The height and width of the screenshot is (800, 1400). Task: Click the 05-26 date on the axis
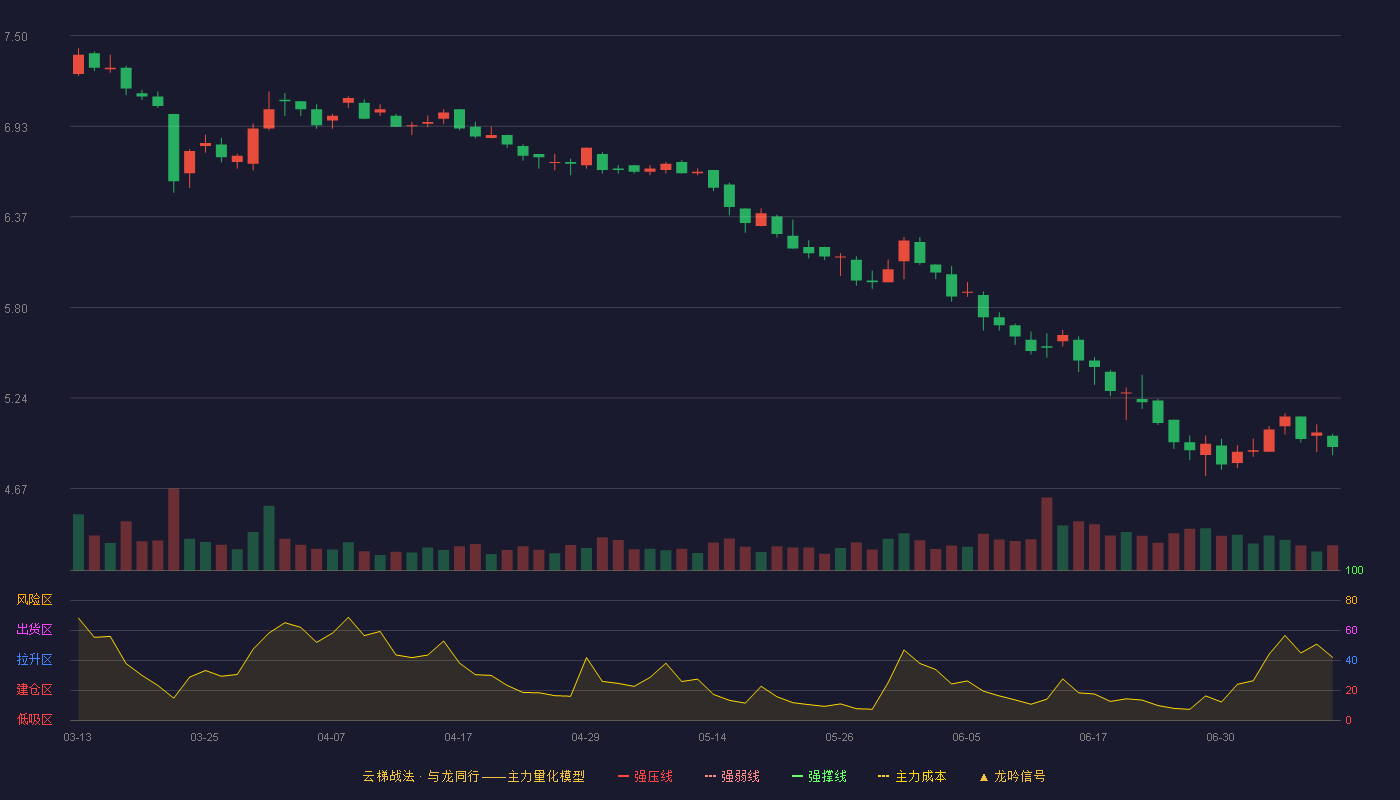tap(839, 737)
